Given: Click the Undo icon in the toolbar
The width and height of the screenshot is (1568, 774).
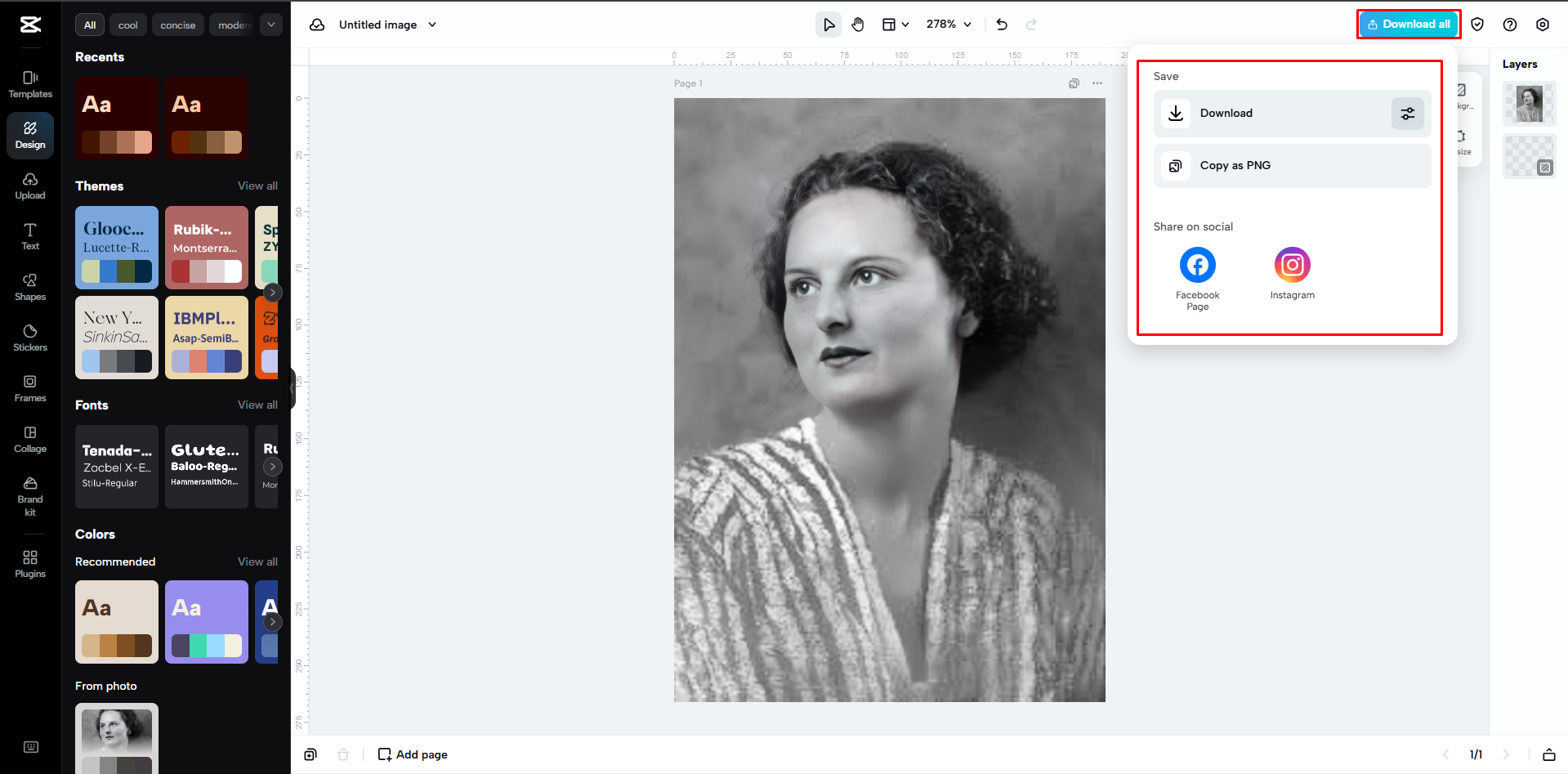Looking at the screenshot, I should 1001,24.
